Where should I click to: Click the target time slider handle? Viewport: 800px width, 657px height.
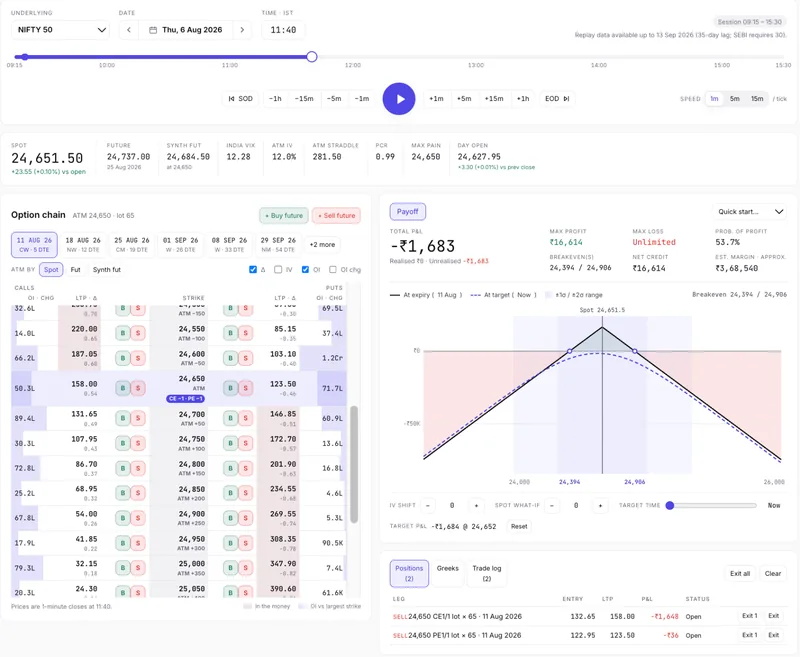coord(670,506)
